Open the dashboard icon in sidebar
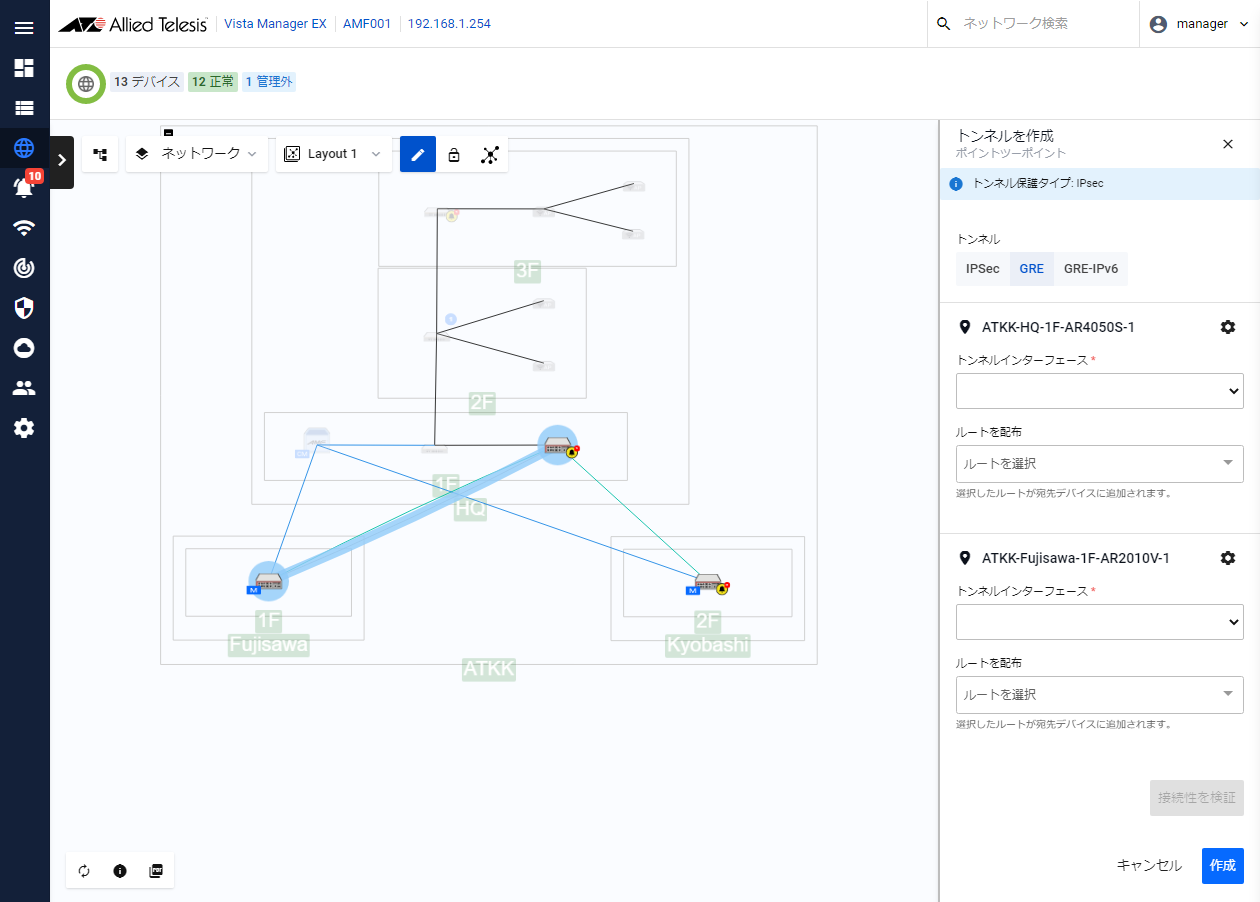This screenshot has width=1260, height=902. (x=24, y=68)
